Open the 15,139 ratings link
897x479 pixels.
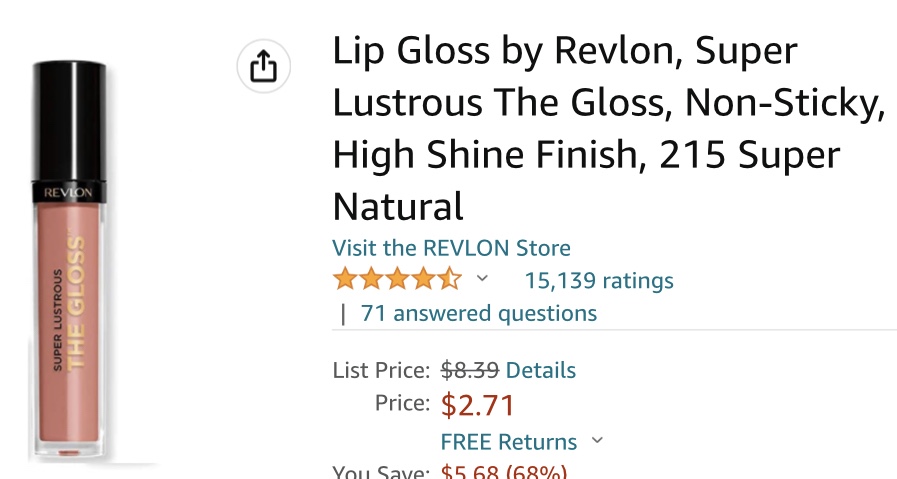click(x=599, y=281)
